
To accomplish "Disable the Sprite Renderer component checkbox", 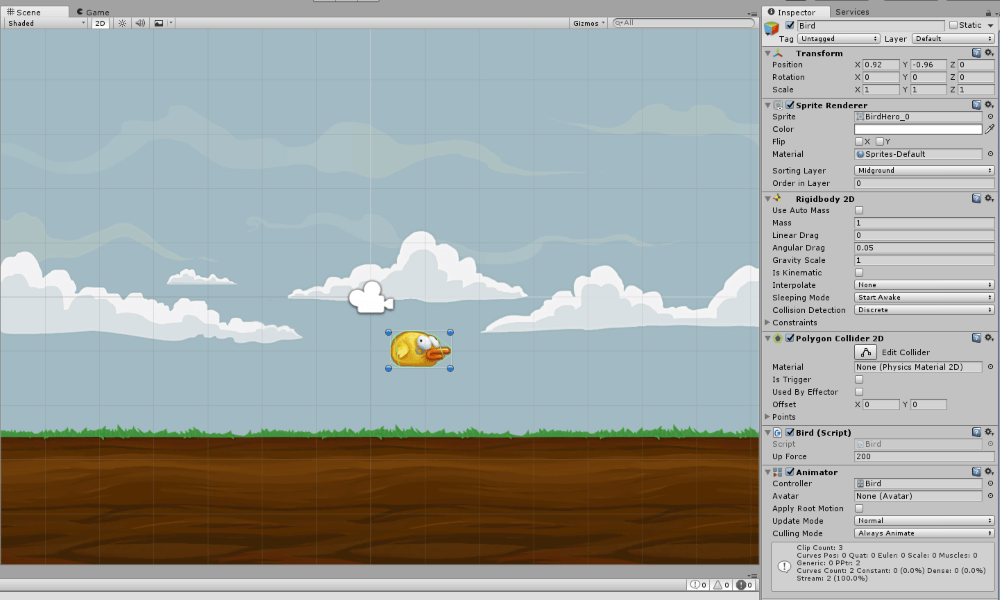I will [x=790, y=105].
